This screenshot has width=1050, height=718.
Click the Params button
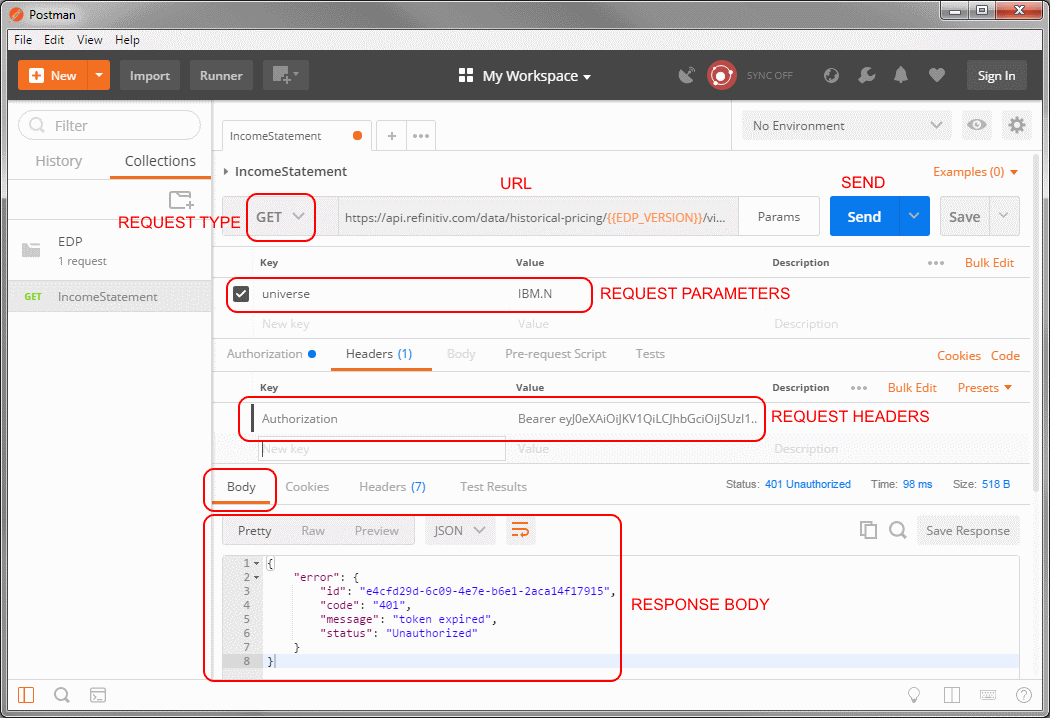[x=779, y=216]
